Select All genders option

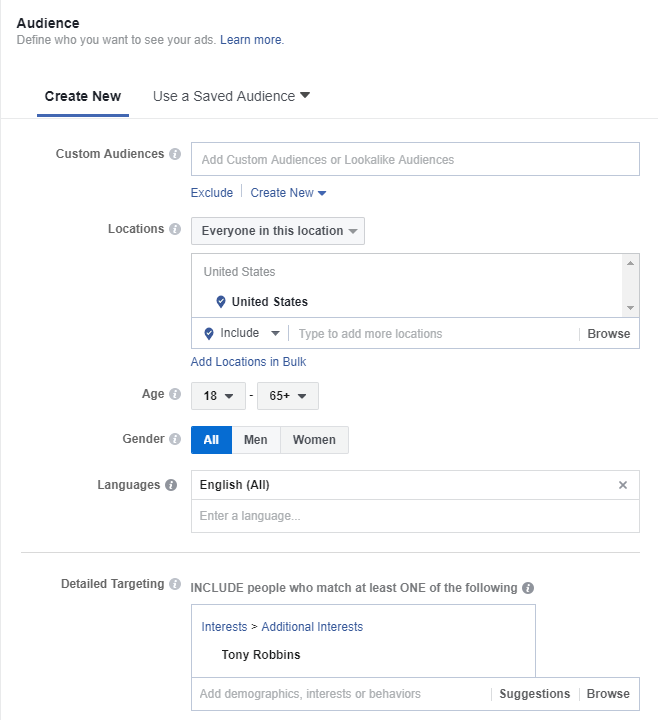(211, 440)
